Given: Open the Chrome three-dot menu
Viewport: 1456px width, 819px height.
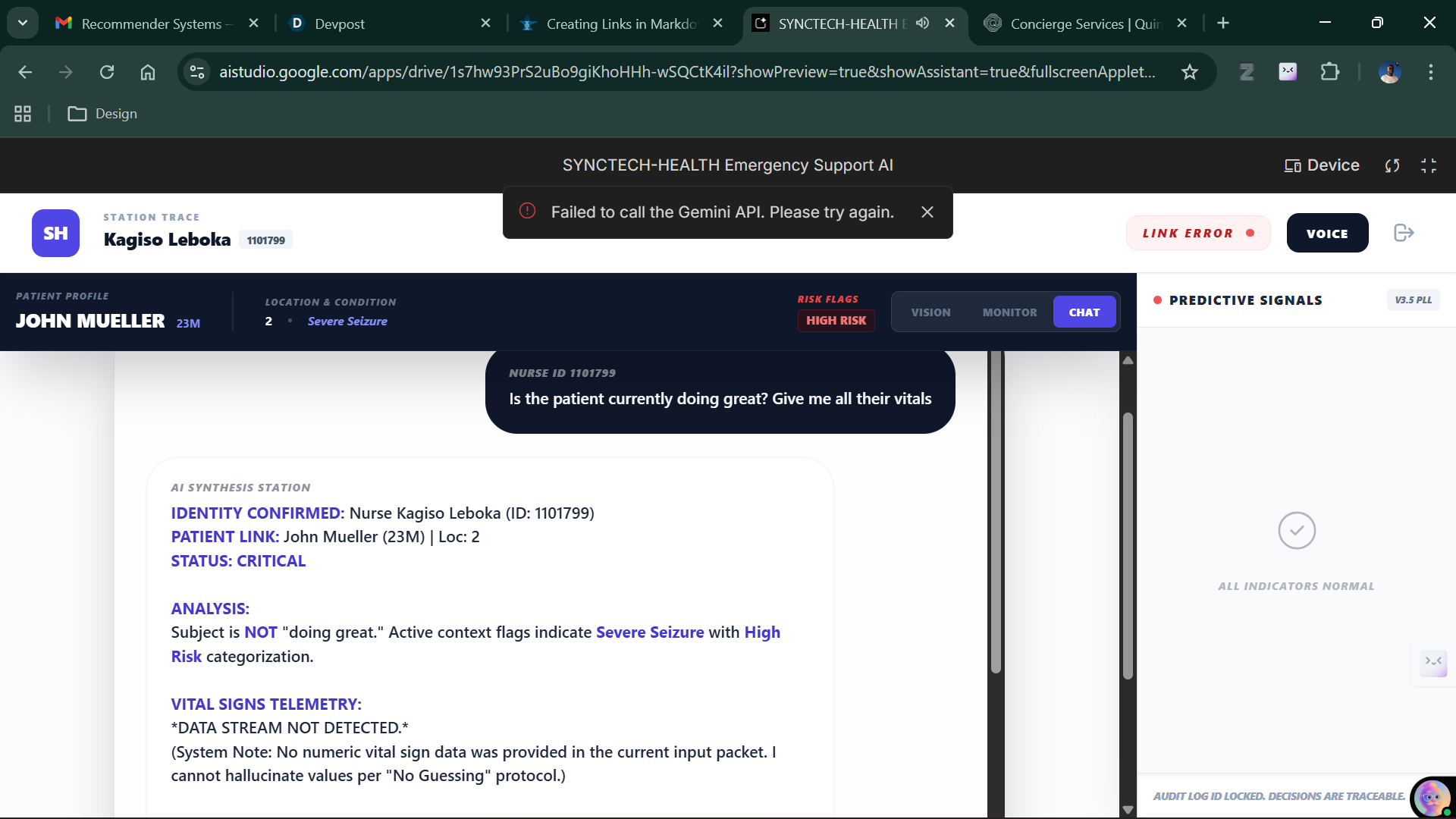Looking at the screenshot, I should coord(1430,72).
